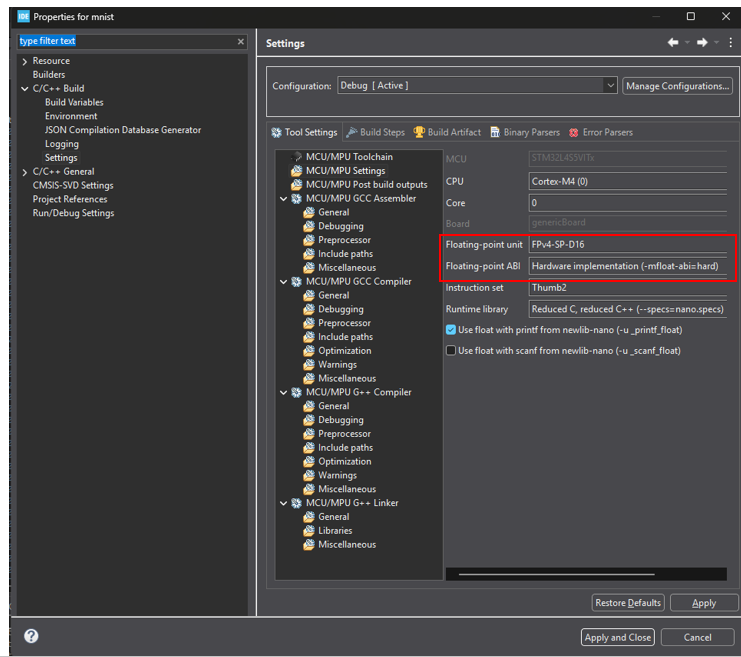Click icon beside Debugging under GCC Assembler
The image size is (741, 657).
[309, 226]
